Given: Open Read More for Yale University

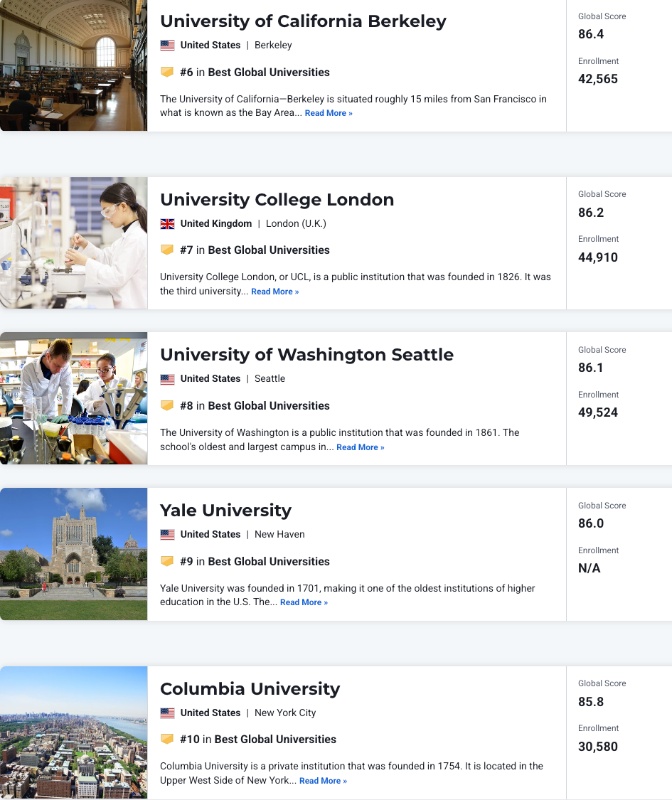Looking at the screenshot, I should tap(304, 603).
